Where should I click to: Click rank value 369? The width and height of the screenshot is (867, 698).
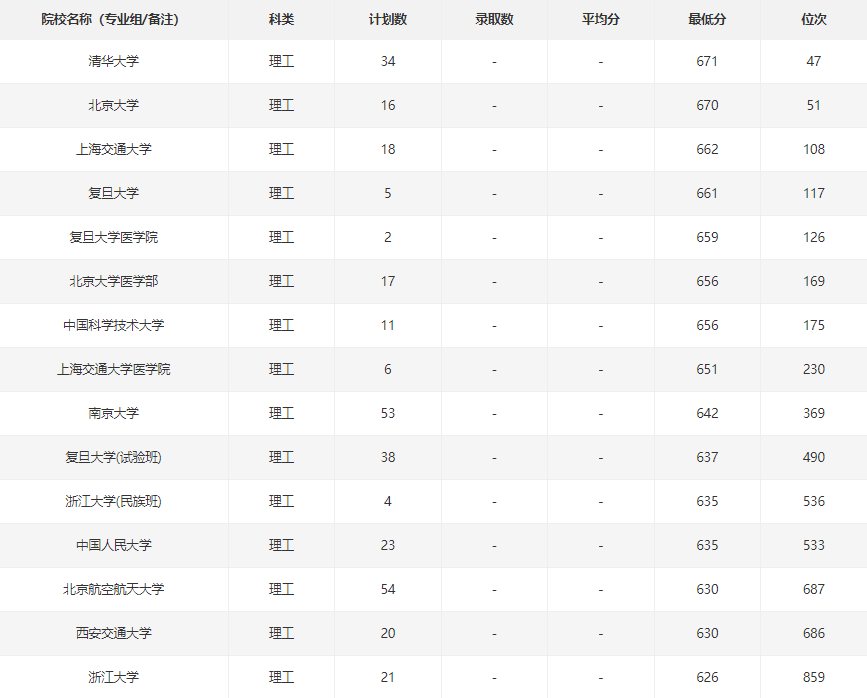814,413
